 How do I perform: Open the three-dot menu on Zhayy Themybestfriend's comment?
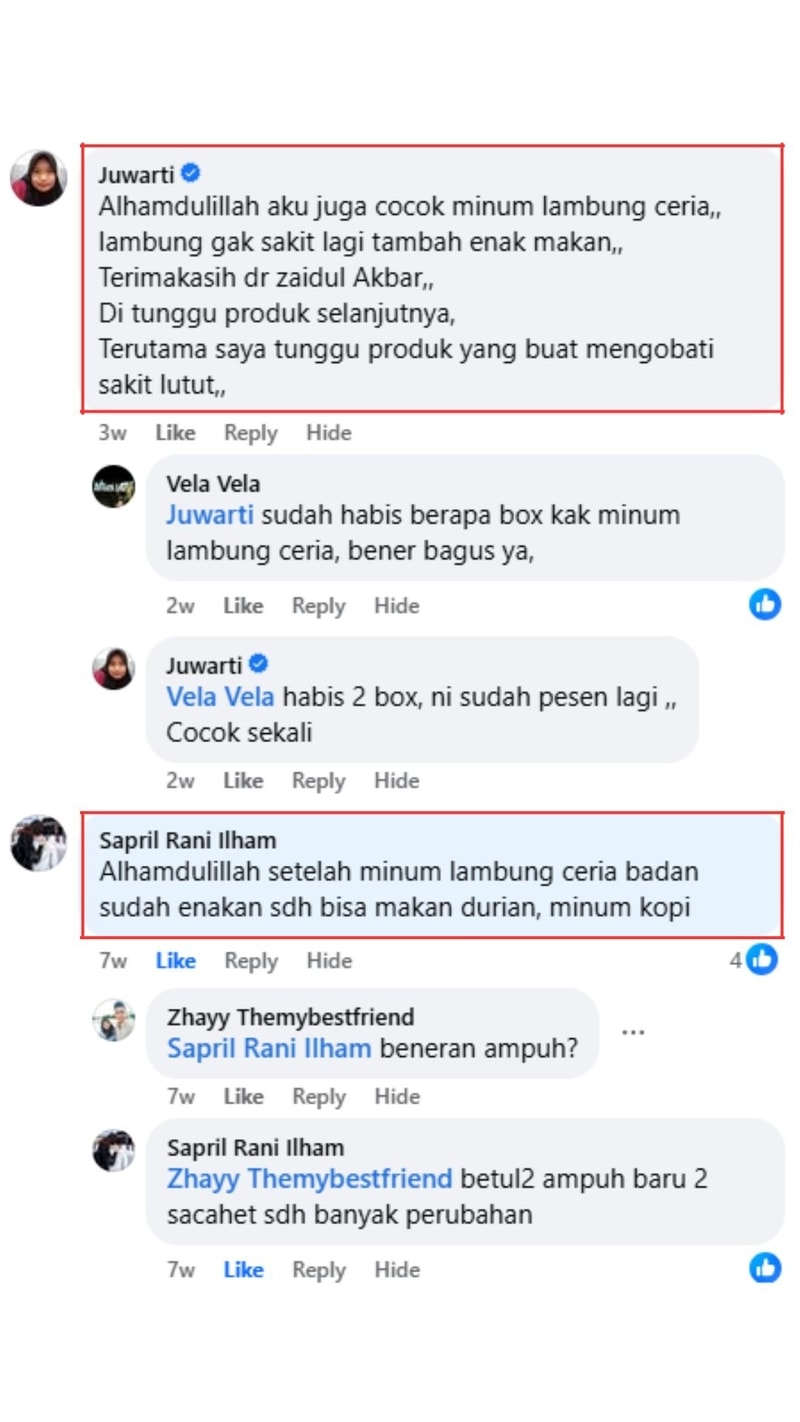pos(633,1032)
